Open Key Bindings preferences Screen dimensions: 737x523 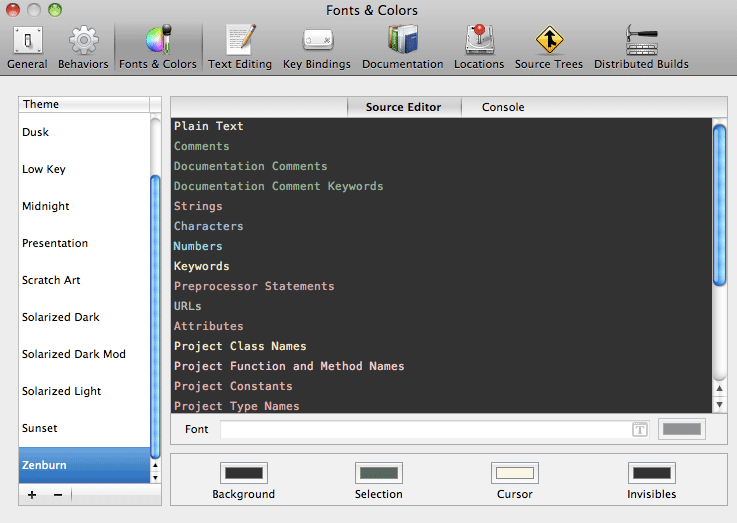[317, 47]
